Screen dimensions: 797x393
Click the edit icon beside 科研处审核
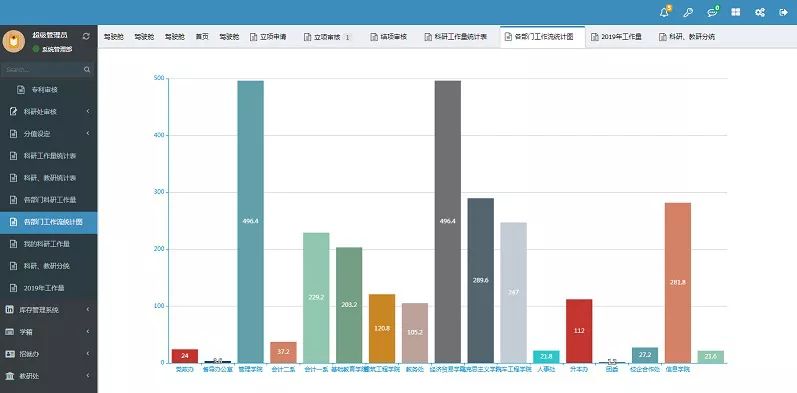[14, 111]
